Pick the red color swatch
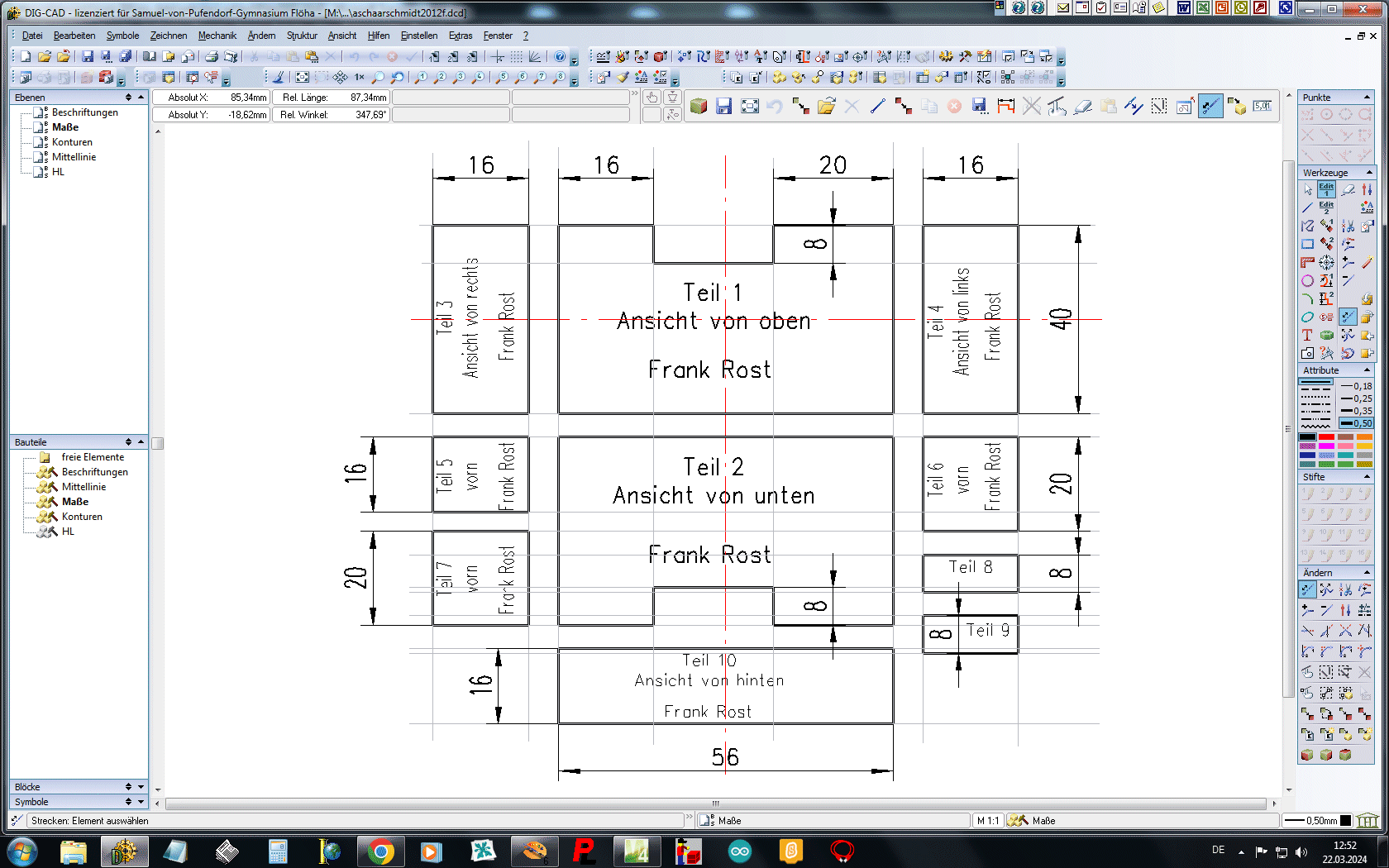 pyautogui.click(x=1326, y=437)
